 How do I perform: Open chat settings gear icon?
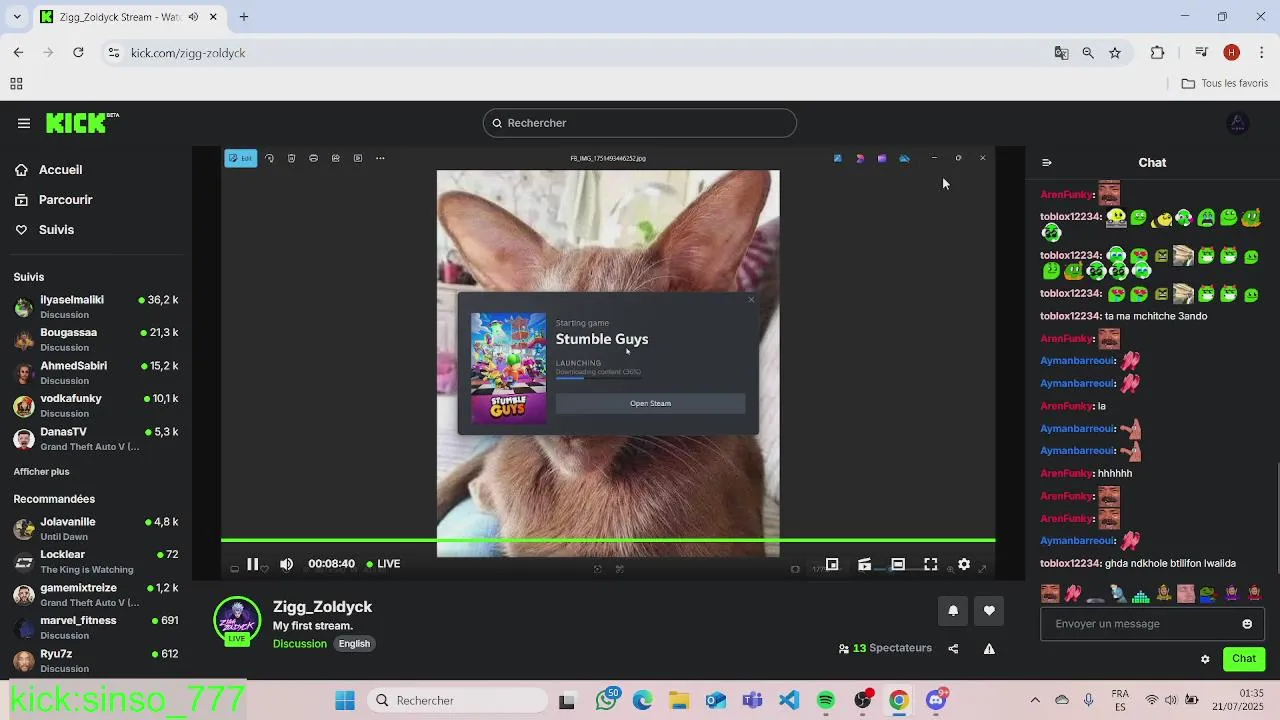1205,659
